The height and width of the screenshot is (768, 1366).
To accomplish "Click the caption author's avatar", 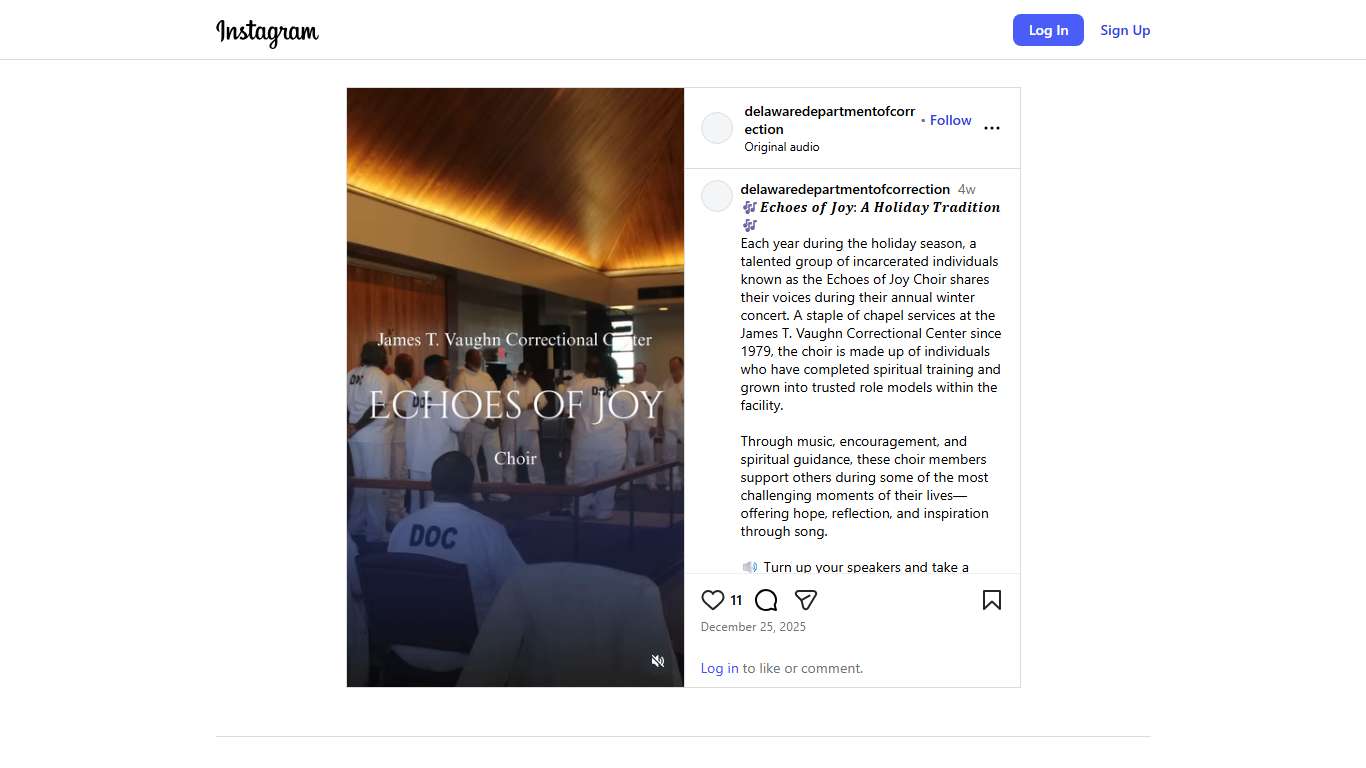I will point(717,196).
